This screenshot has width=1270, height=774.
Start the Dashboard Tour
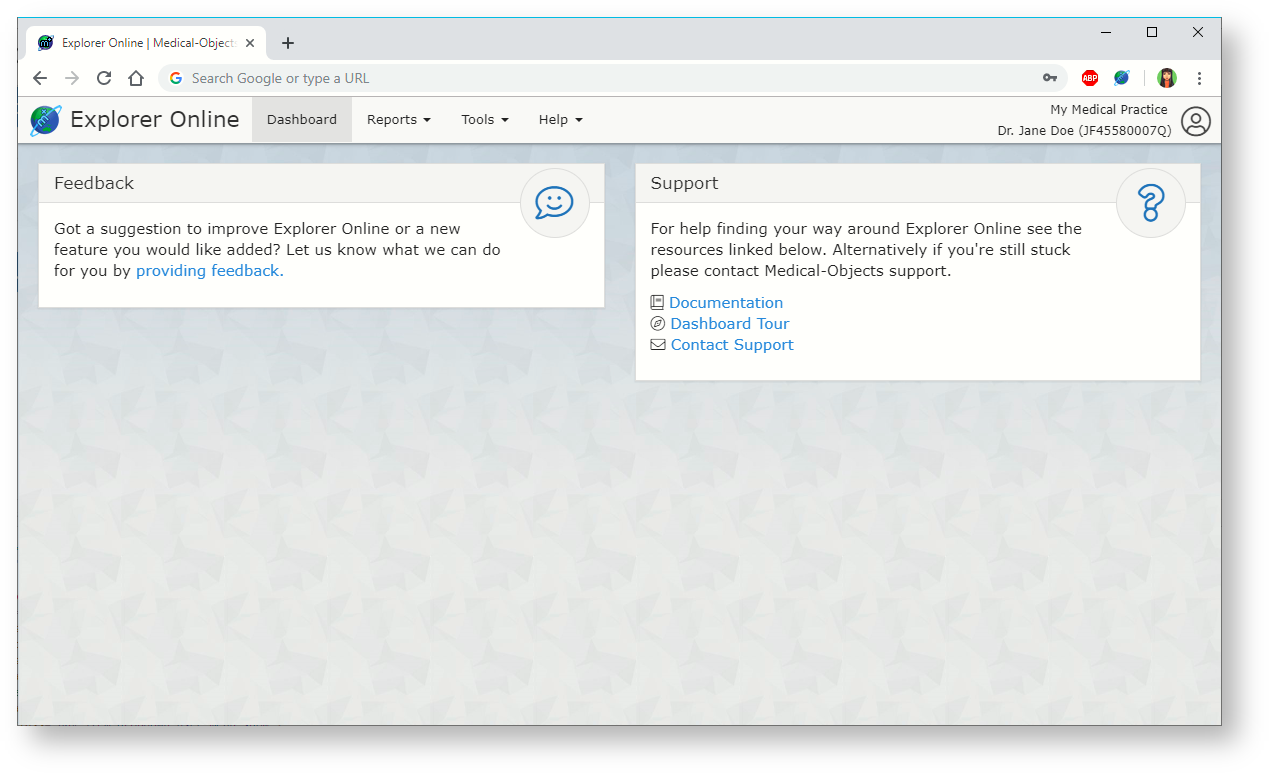(729, 324)
